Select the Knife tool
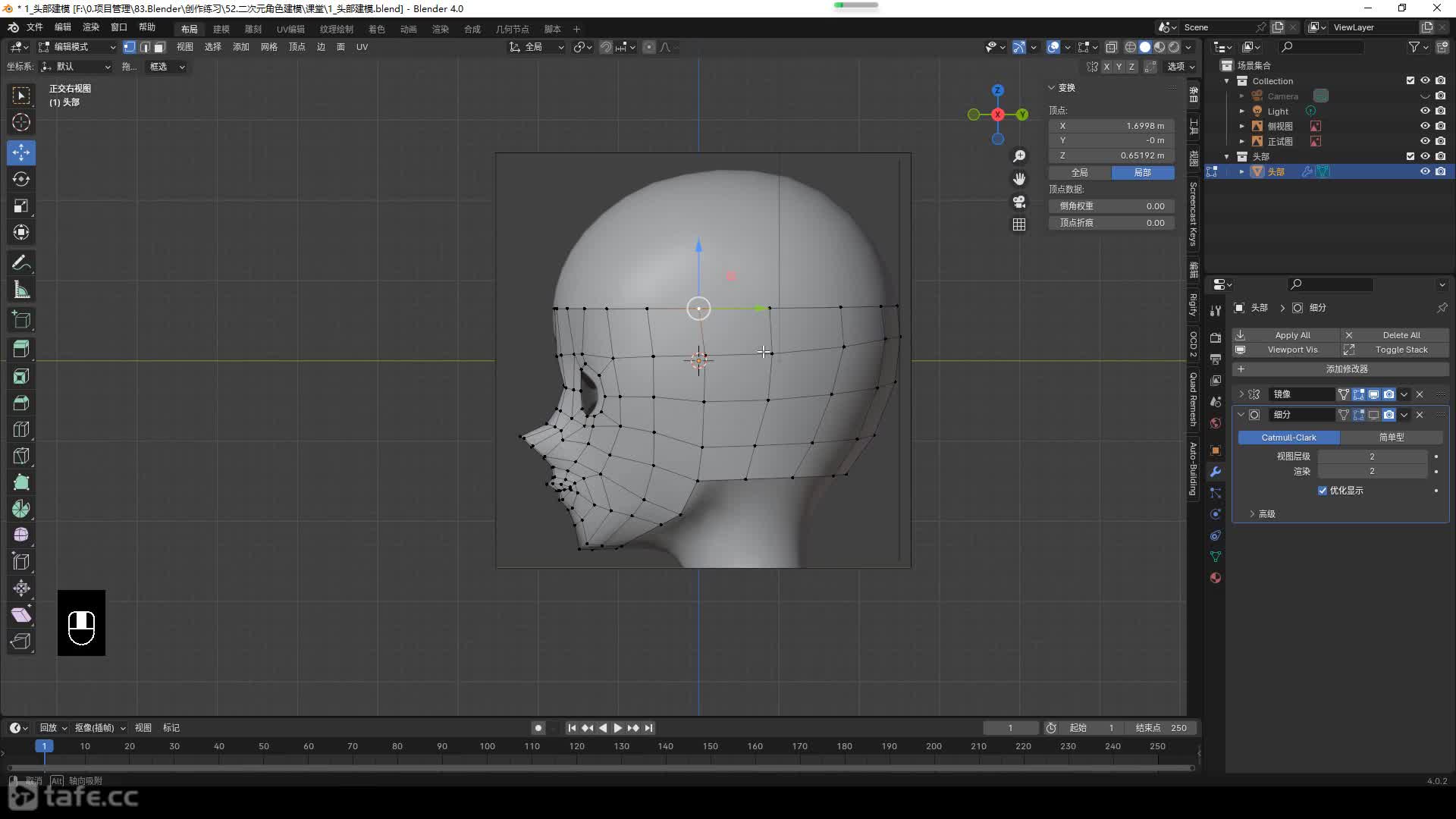The image size is (1456, 819). coord(21,456)
